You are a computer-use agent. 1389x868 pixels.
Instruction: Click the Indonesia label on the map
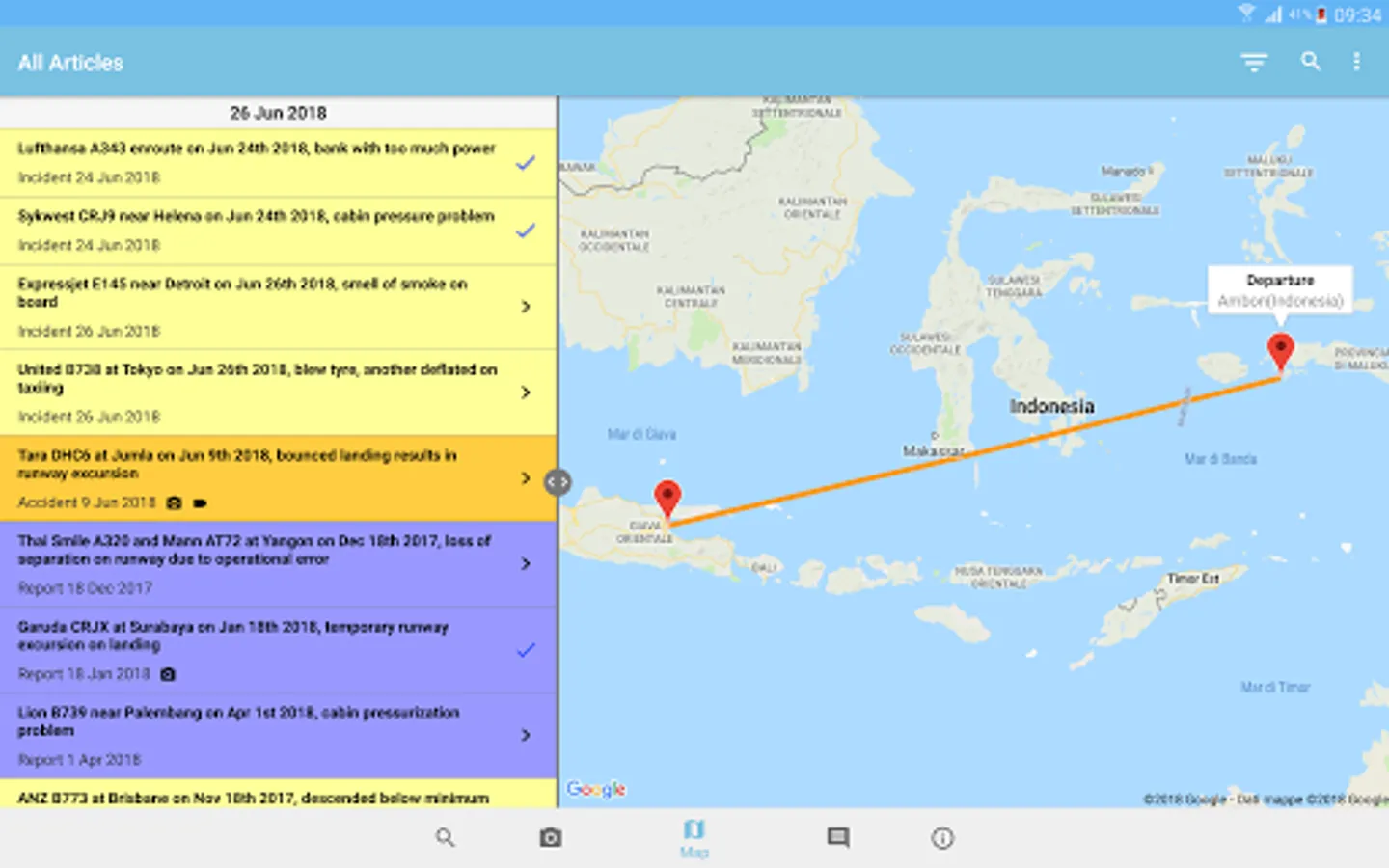click(1051, 406)
